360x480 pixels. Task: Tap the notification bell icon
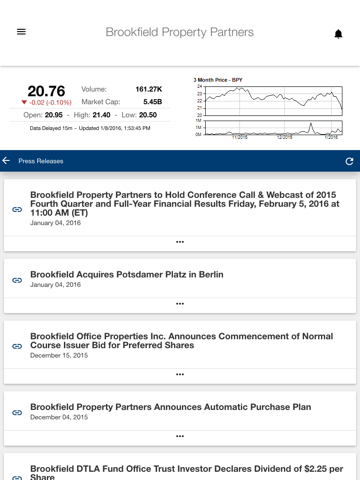pos(338,34)
